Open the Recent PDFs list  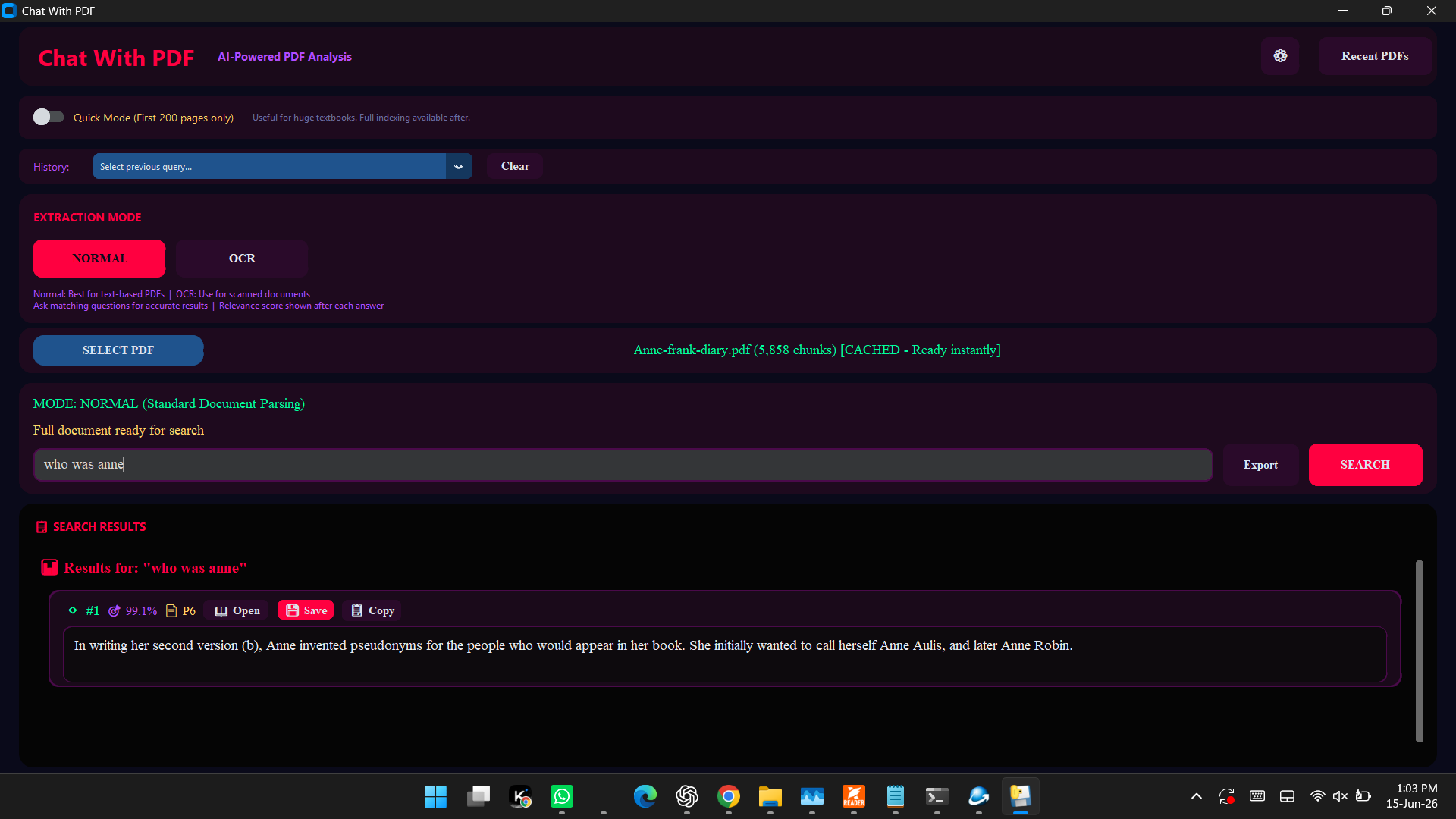(1375, 56)
